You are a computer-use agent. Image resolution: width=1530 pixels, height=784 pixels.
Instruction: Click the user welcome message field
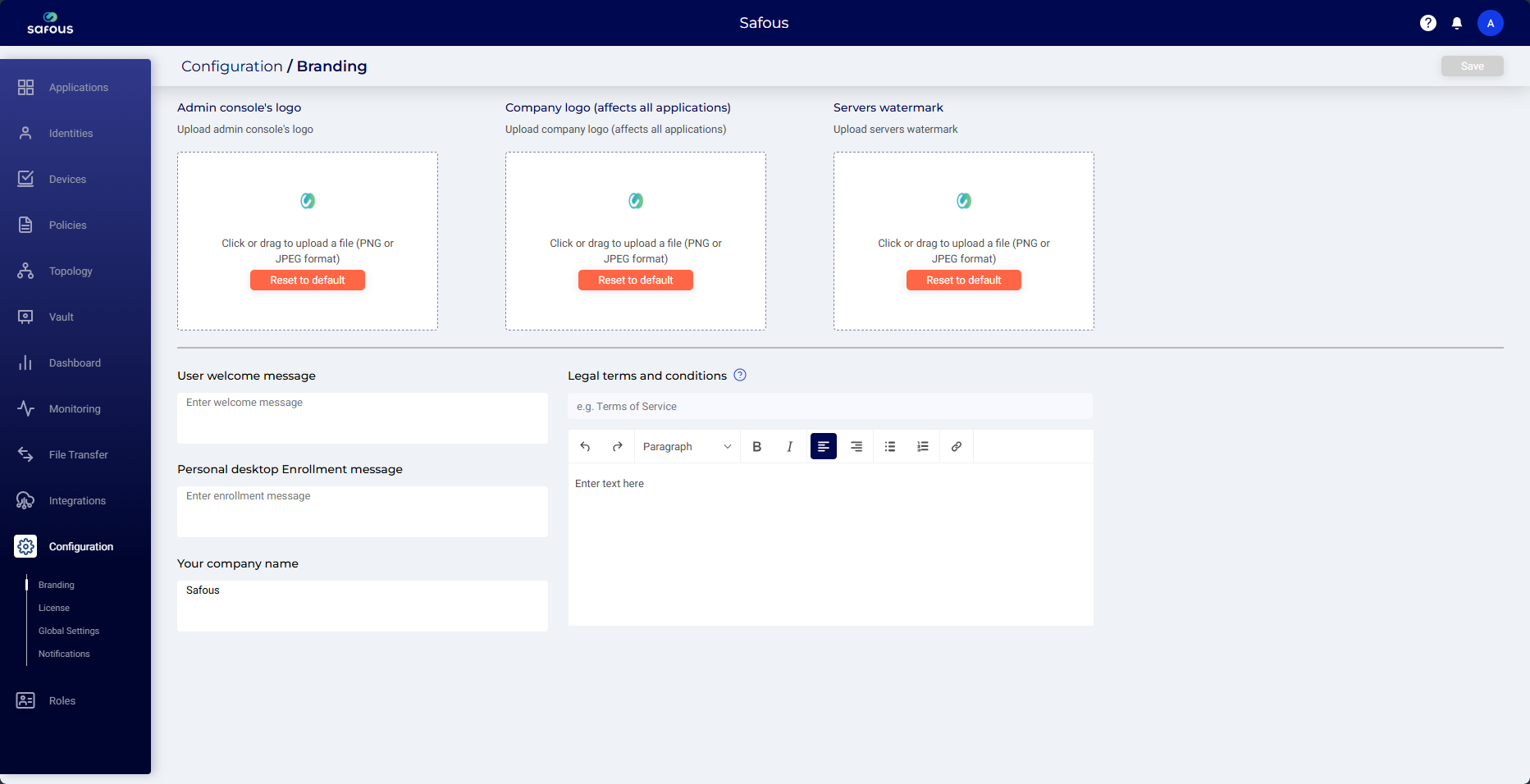tap(362, 418)
